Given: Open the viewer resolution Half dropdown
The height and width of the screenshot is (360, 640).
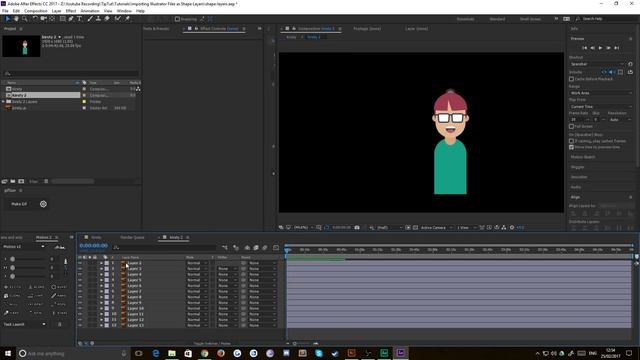Looking at the screenshot, I should coord(389,227).
